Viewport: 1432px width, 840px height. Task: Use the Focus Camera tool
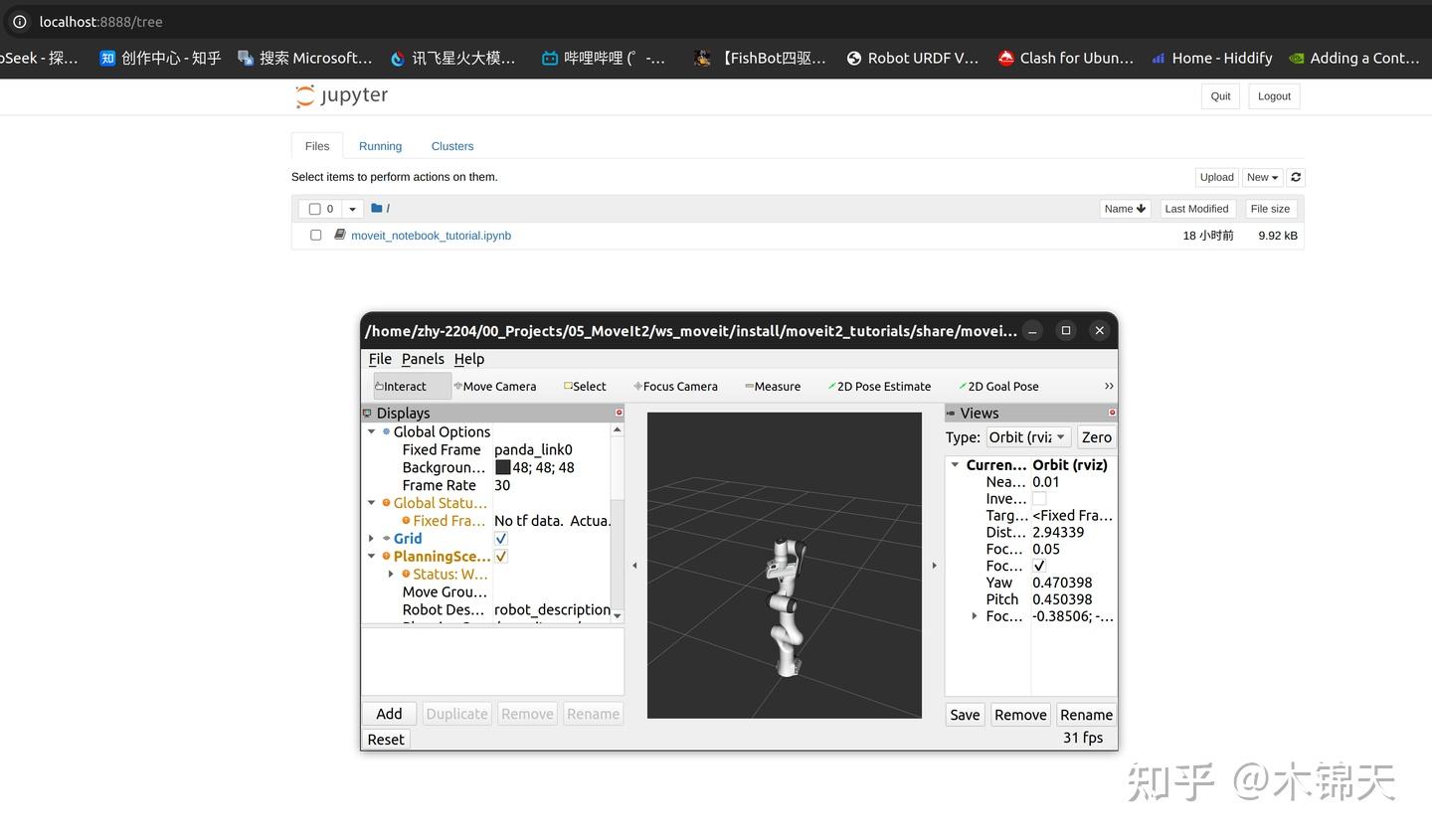pos(675,386)
